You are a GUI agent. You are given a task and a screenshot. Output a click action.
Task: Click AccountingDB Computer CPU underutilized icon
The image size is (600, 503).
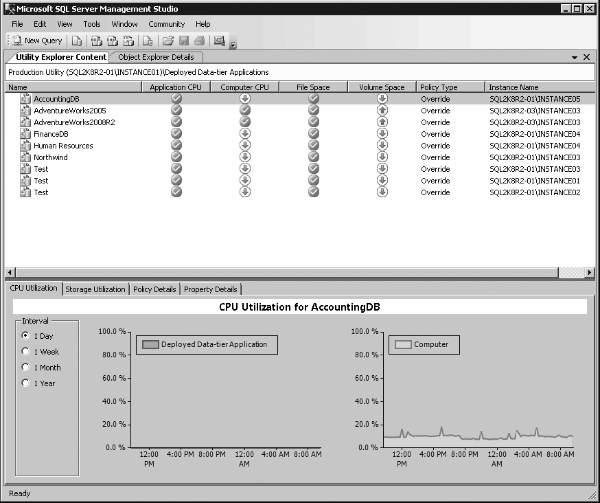pos(245,99)
